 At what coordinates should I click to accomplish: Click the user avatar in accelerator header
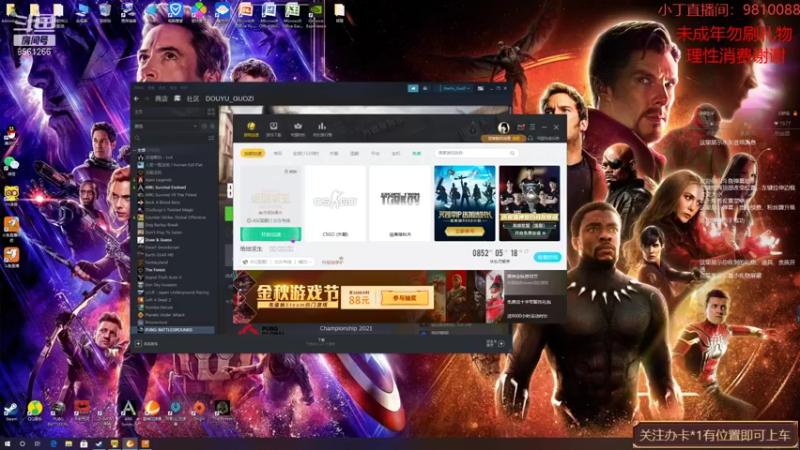pyautogui.click(x=503, y=128)
